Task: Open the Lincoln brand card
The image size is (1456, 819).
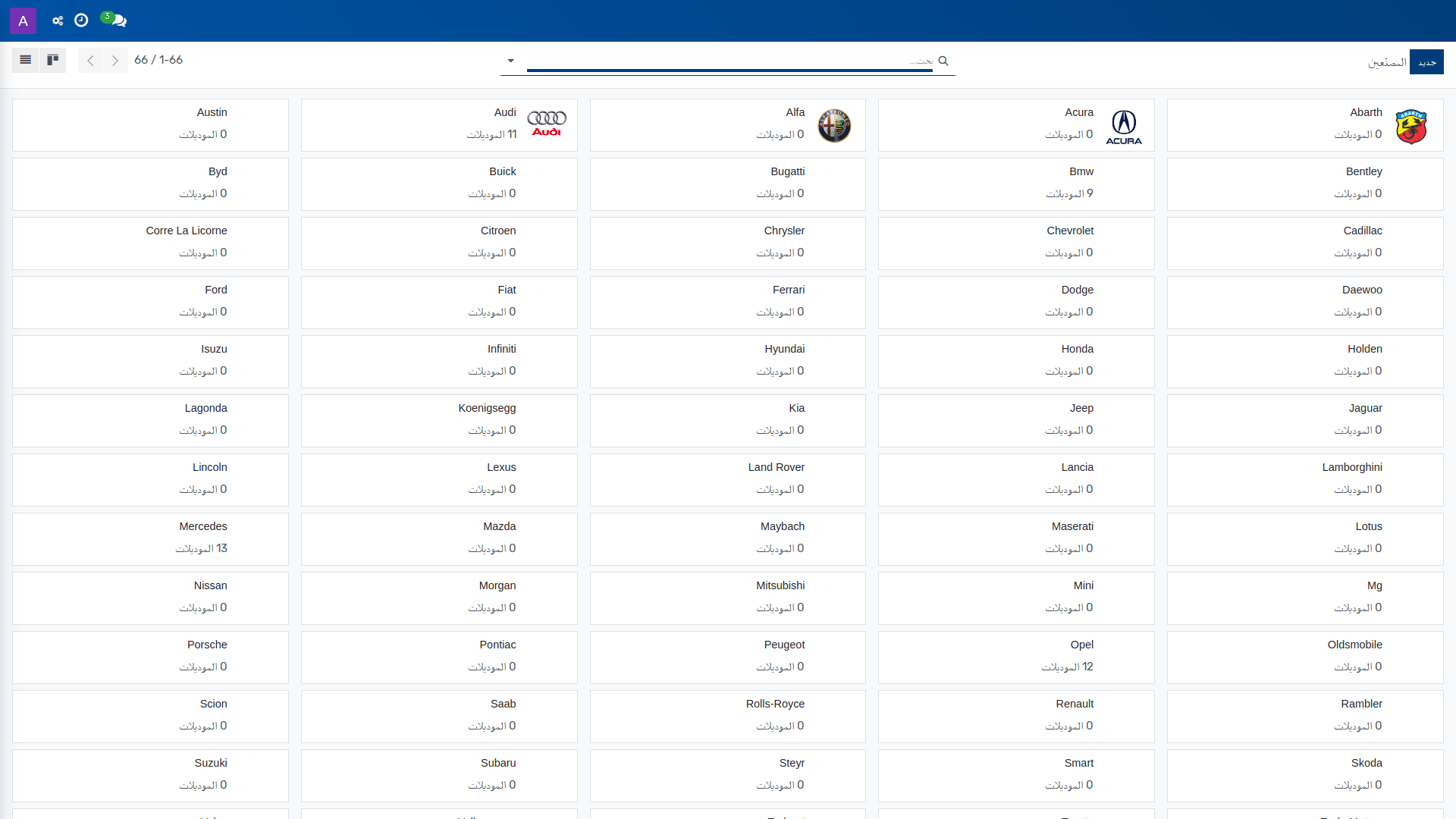Action: (x=150, y=480)
